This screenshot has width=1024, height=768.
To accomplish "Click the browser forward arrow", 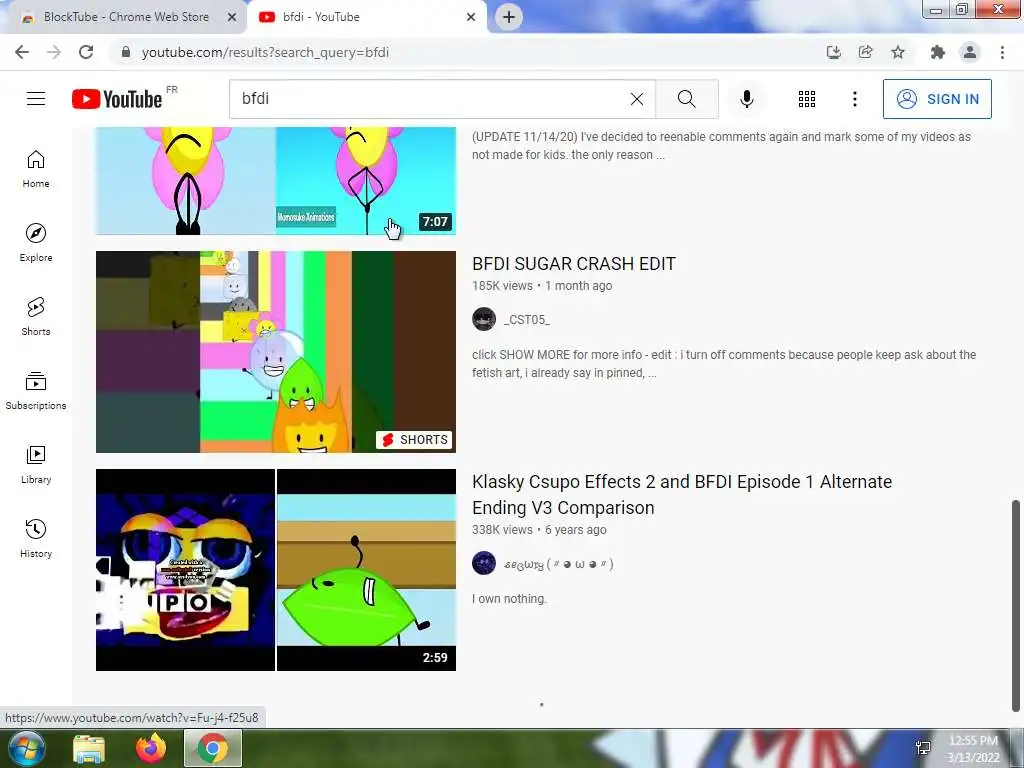I will 54,52.
